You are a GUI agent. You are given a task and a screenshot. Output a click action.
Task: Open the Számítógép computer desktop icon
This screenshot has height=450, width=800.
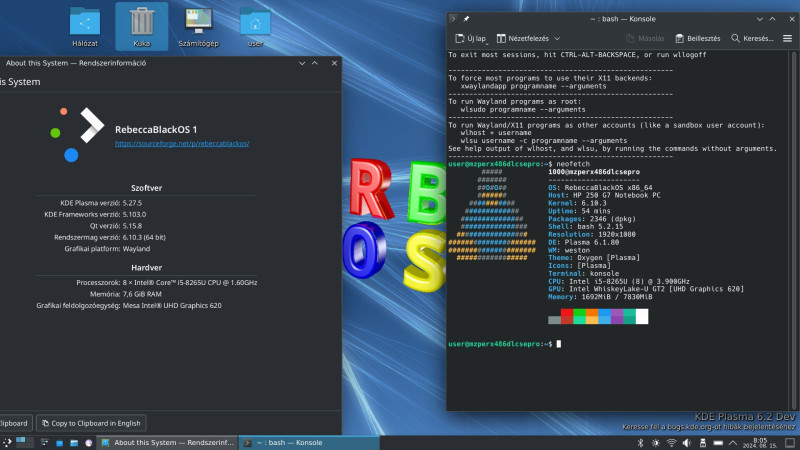(198, 27)
